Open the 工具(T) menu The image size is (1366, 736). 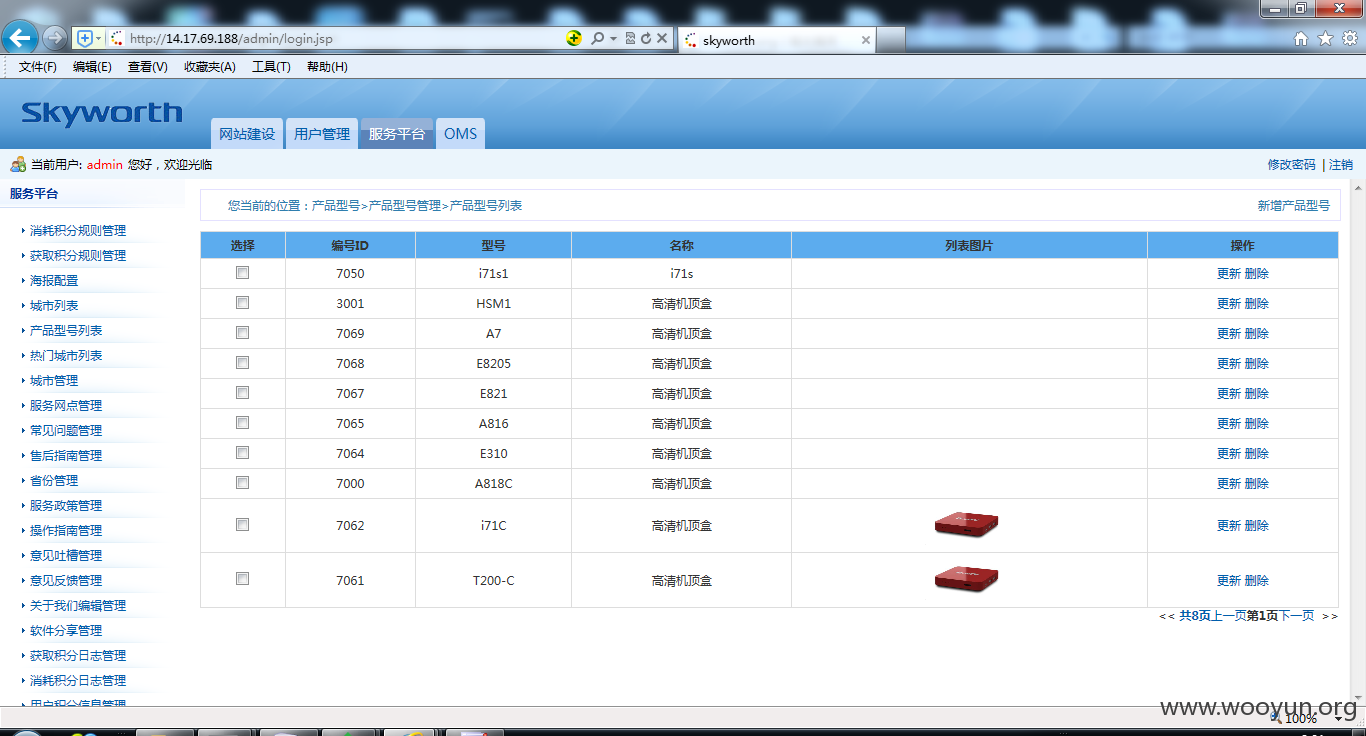(x=271, y=67)
